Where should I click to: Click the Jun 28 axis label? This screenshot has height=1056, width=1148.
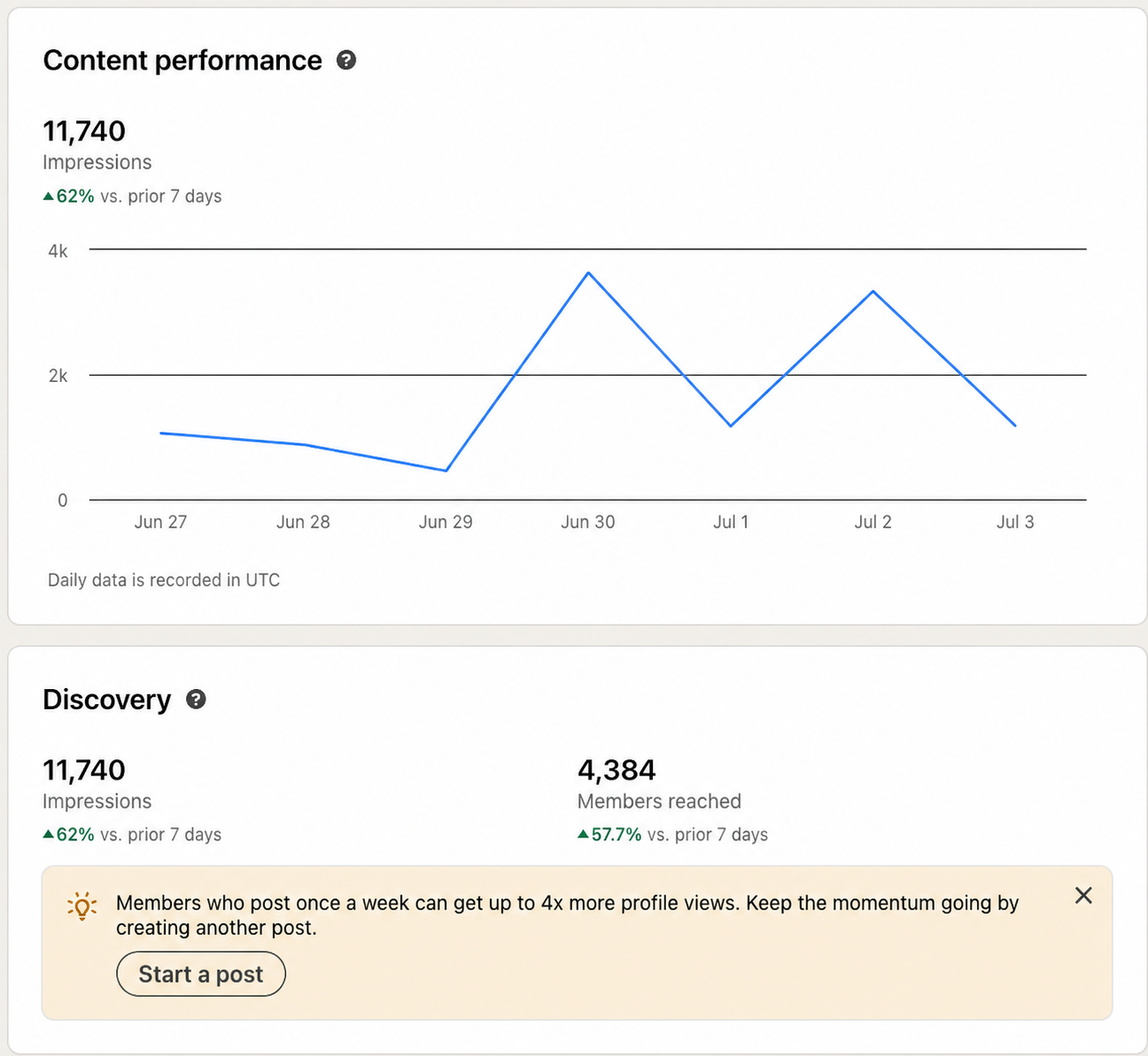(x=303, y=522)
